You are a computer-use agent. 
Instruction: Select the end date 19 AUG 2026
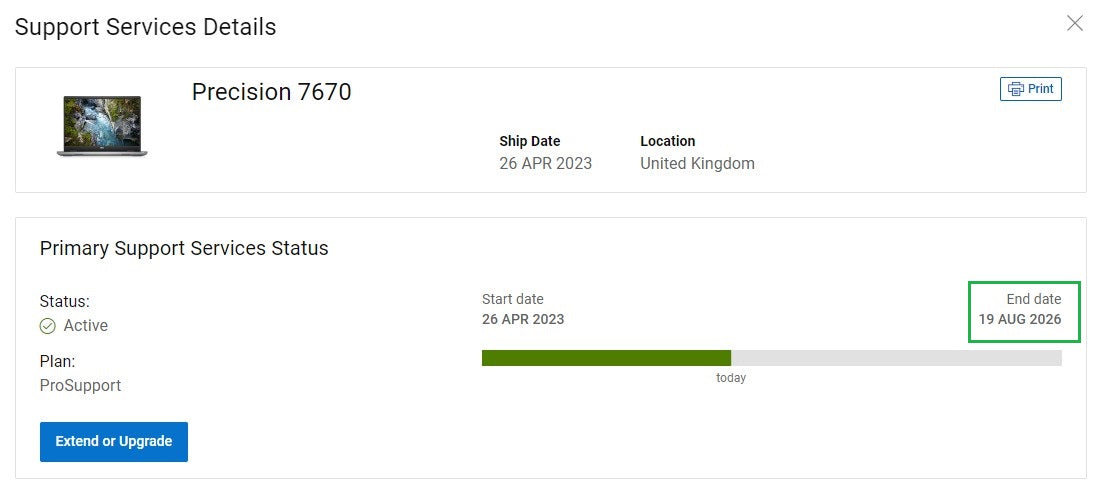point(1020,320)
